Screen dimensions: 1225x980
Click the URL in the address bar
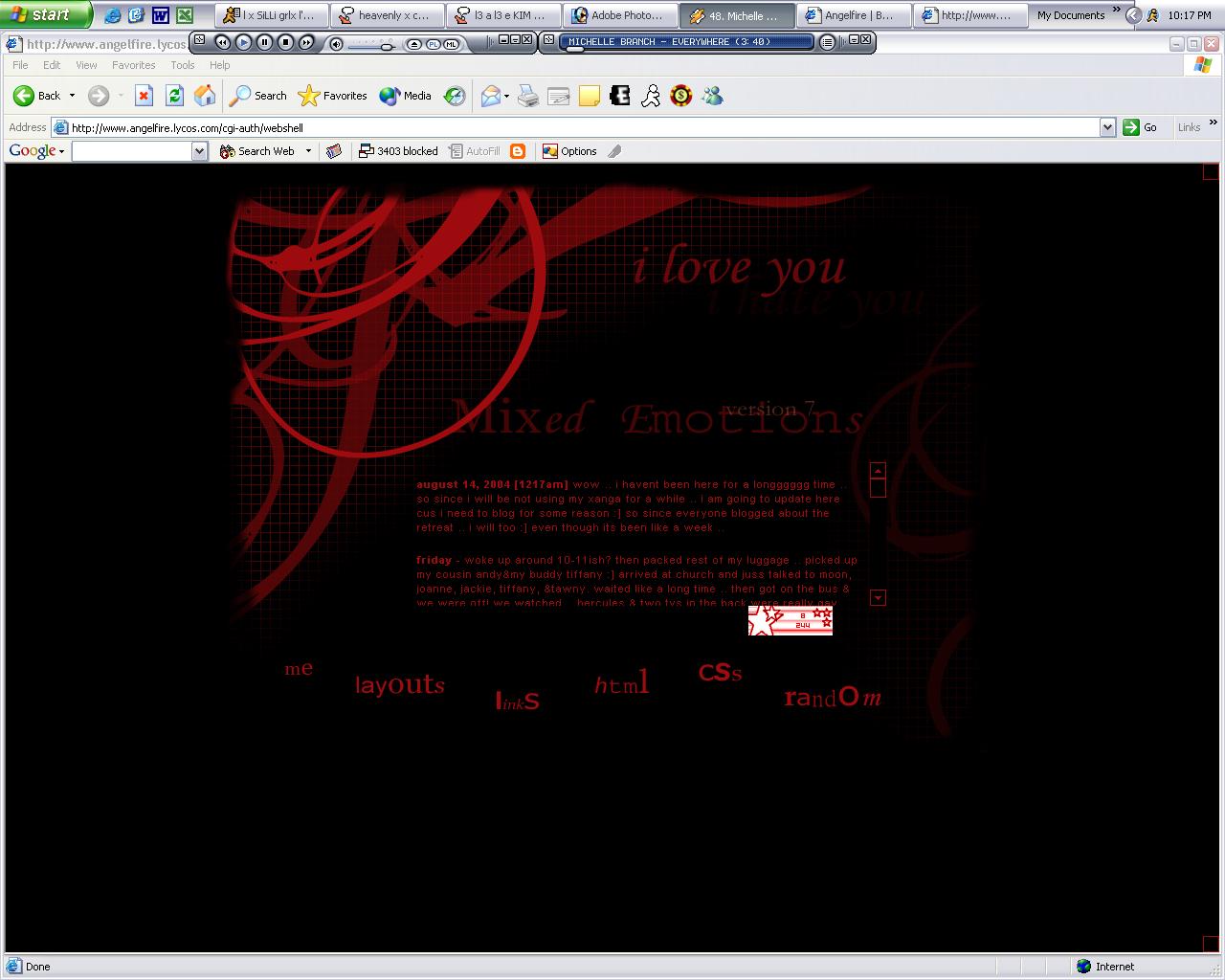pyautogui.click(x=187, y=127)
